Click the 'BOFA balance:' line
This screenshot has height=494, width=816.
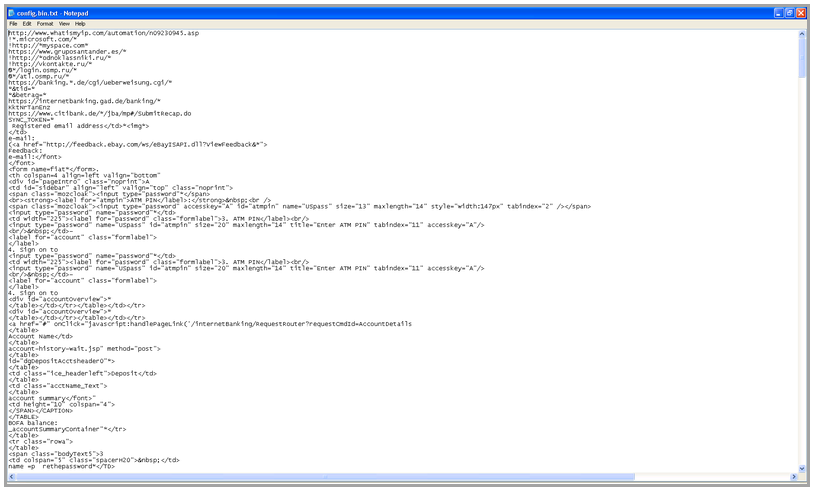(33, 423)
